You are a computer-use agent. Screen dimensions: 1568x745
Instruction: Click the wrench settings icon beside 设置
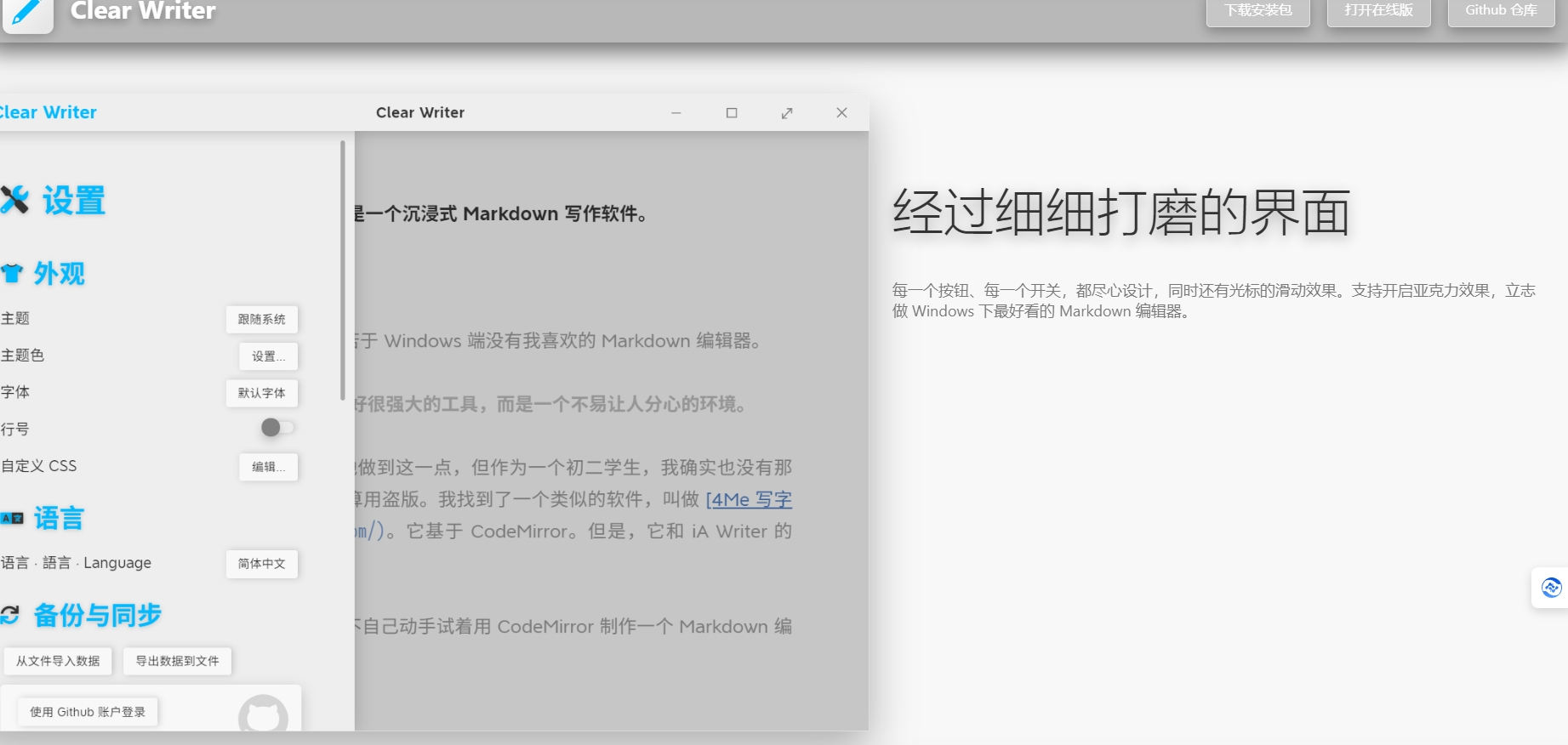tap(14, 200)
